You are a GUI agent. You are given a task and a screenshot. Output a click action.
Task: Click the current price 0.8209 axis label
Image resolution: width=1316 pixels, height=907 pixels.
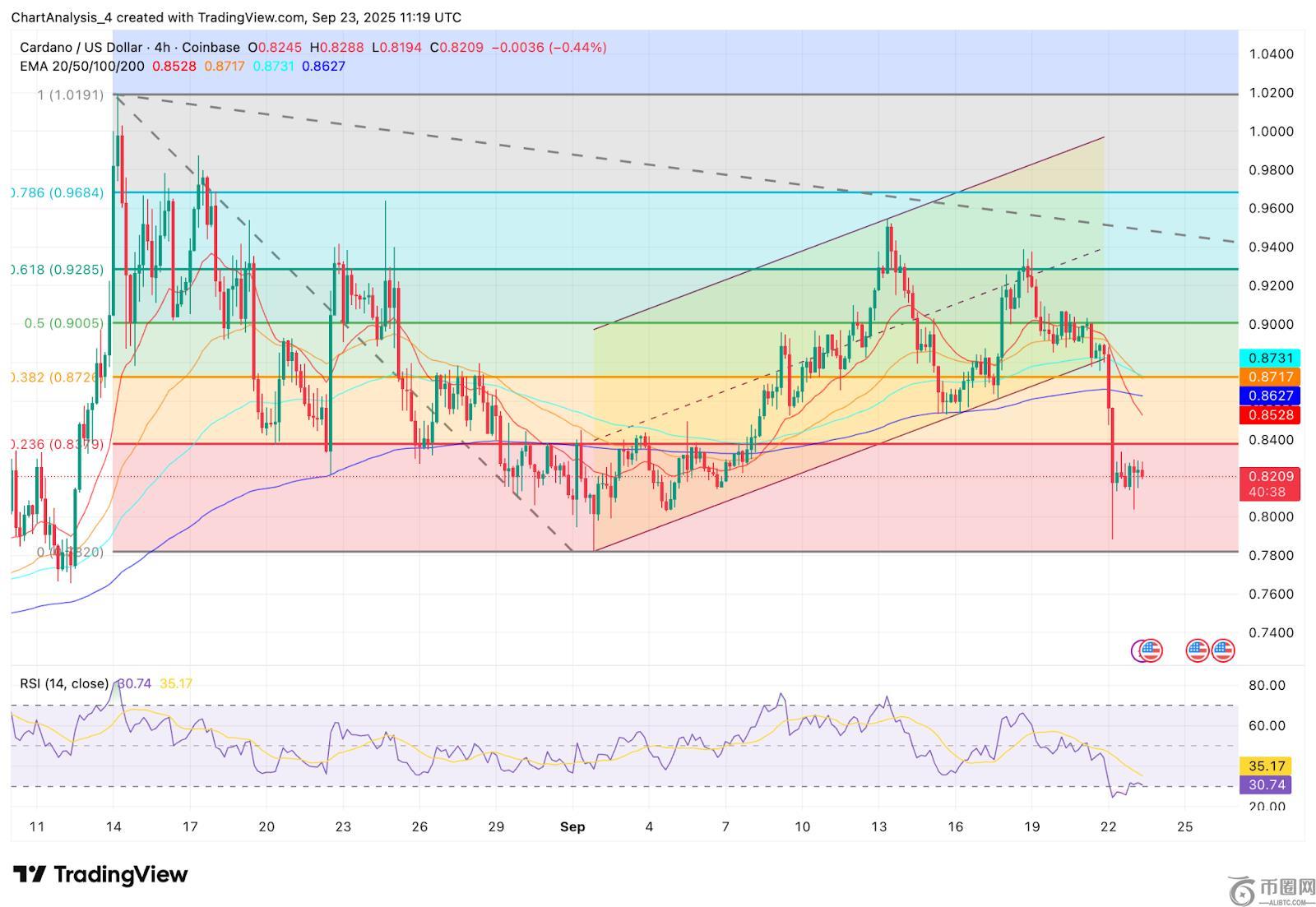1271,476
